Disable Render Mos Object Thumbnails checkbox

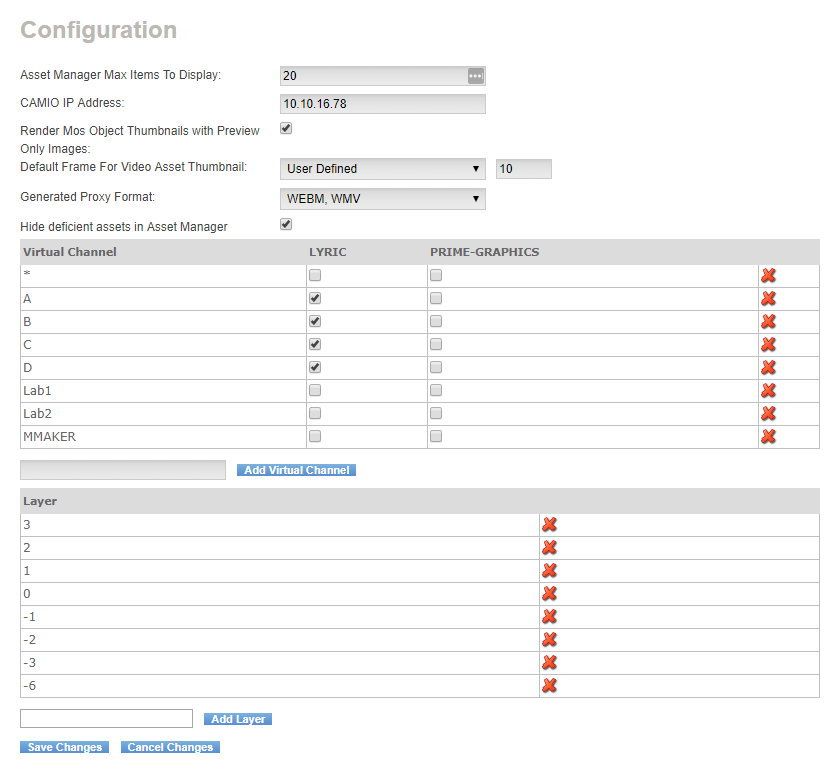[x=286, y=128]
